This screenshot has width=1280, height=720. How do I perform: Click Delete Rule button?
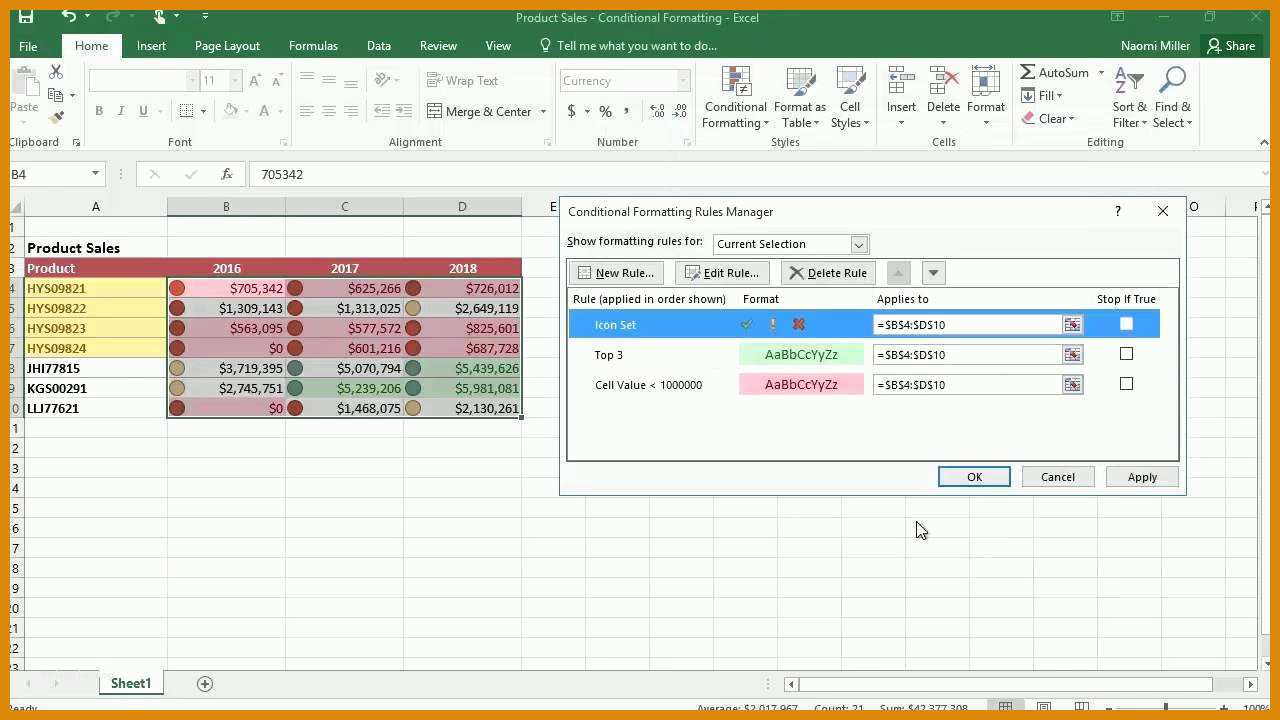tap(829, 272)
